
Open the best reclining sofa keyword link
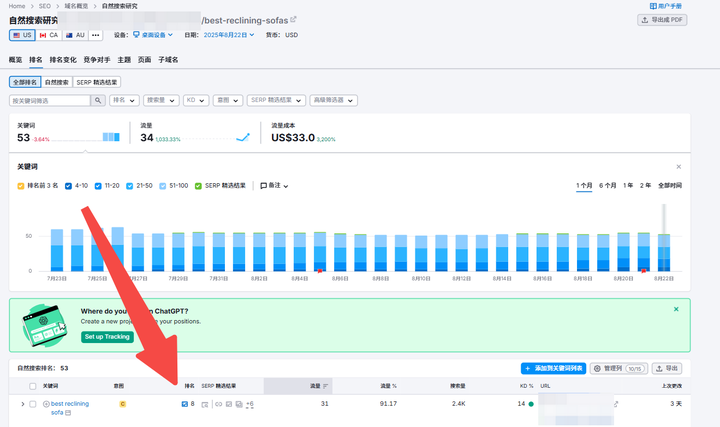click(70, 408)
